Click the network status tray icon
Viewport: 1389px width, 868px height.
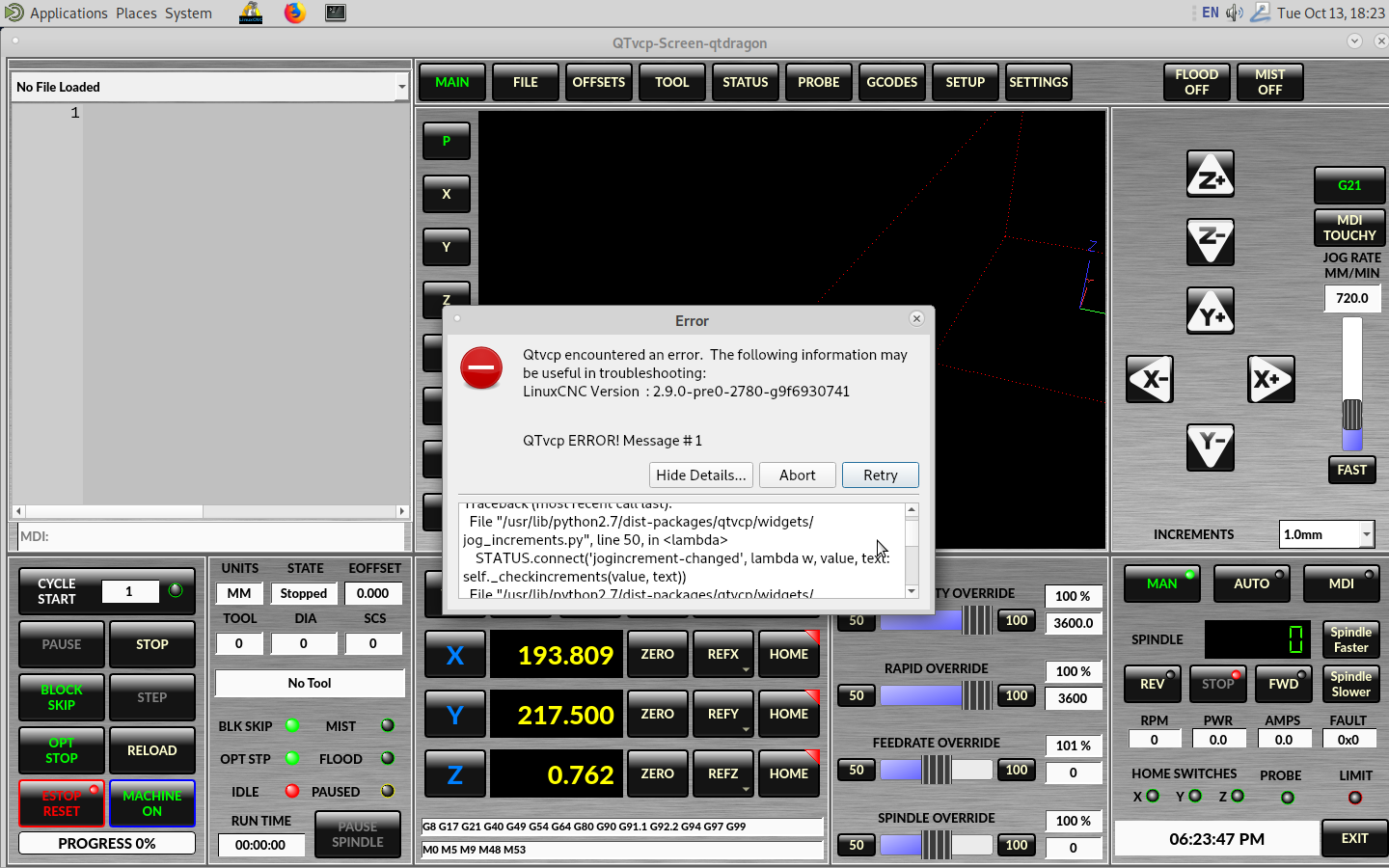[x=1260, y=13]
